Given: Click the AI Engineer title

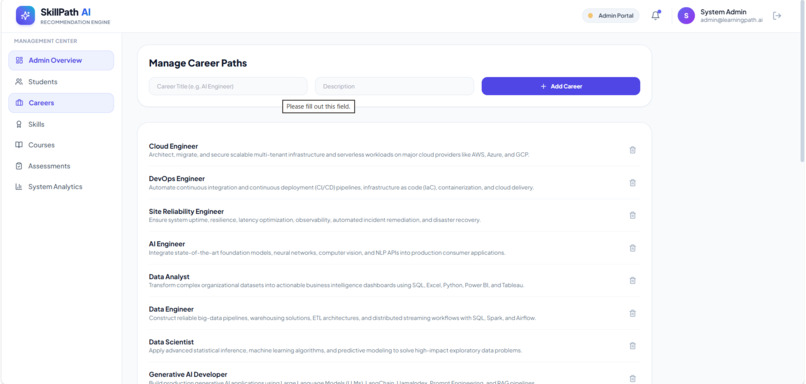Looking at the screenshot, I should coord(167,244).
